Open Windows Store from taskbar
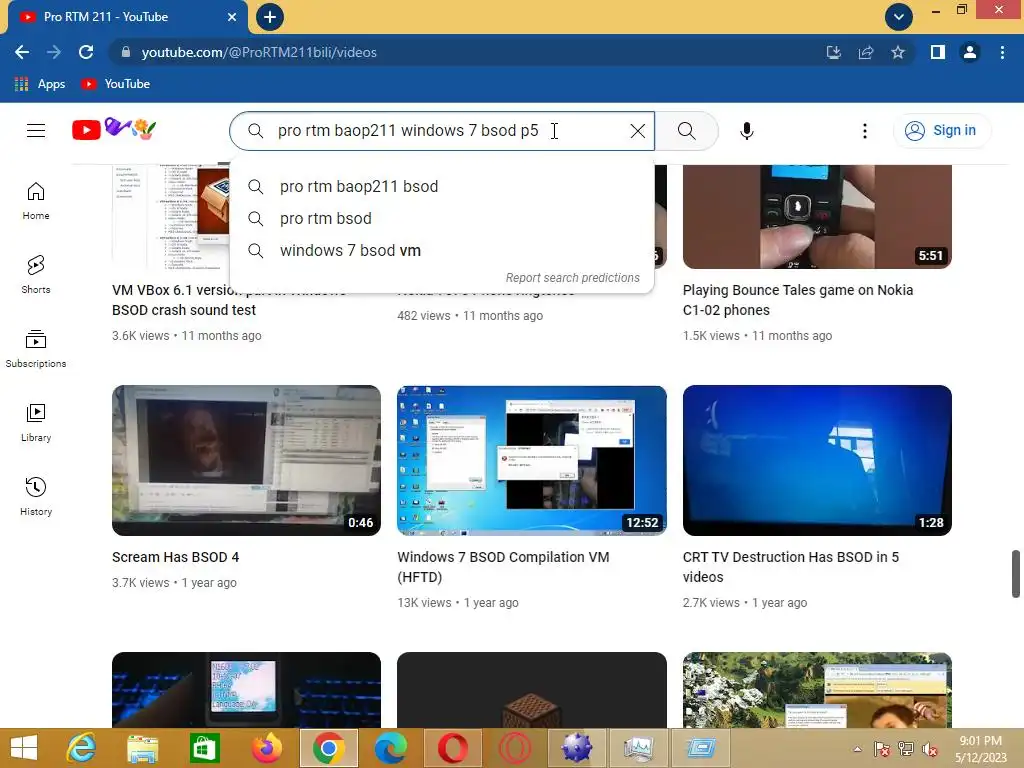Image resolution: width=1024 pixels, height=768 pixels. tap(204, 748)
